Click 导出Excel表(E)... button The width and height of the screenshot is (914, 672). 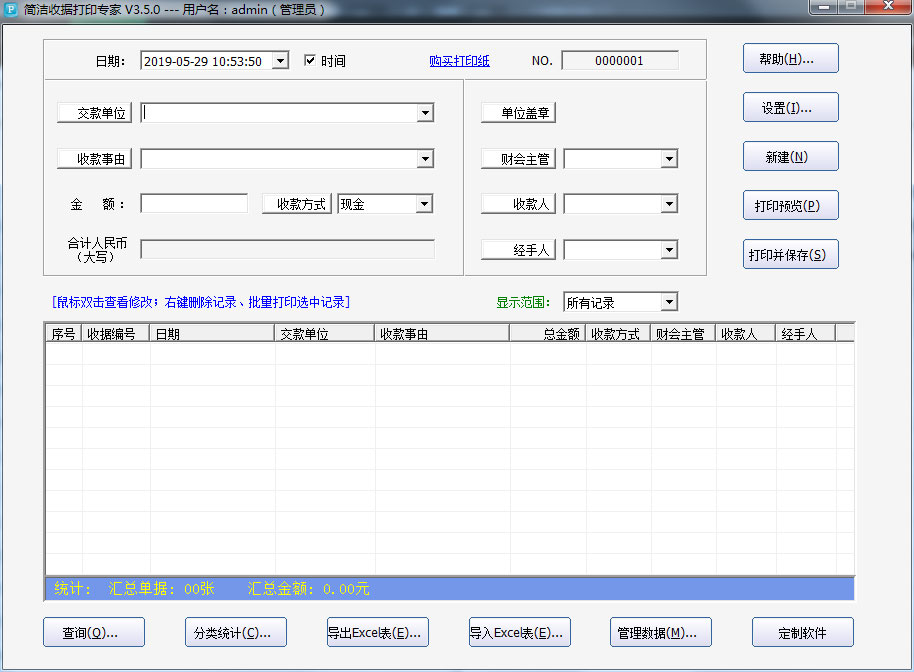click(x=378, y=632)
